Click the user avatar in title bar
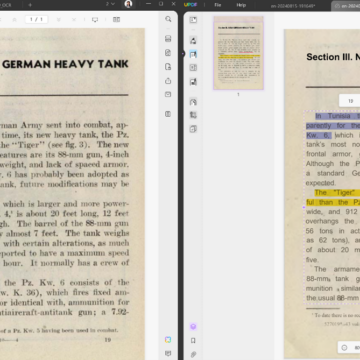 (x=128, y=4)
